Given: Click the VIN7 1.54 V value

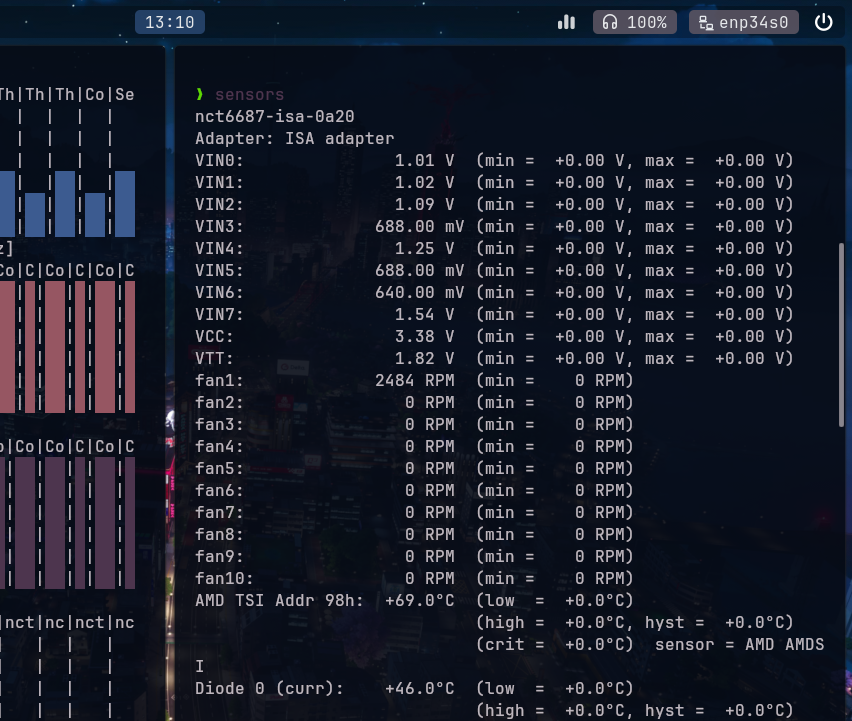Looking at the screenshot, I should (x=424, y=315).
